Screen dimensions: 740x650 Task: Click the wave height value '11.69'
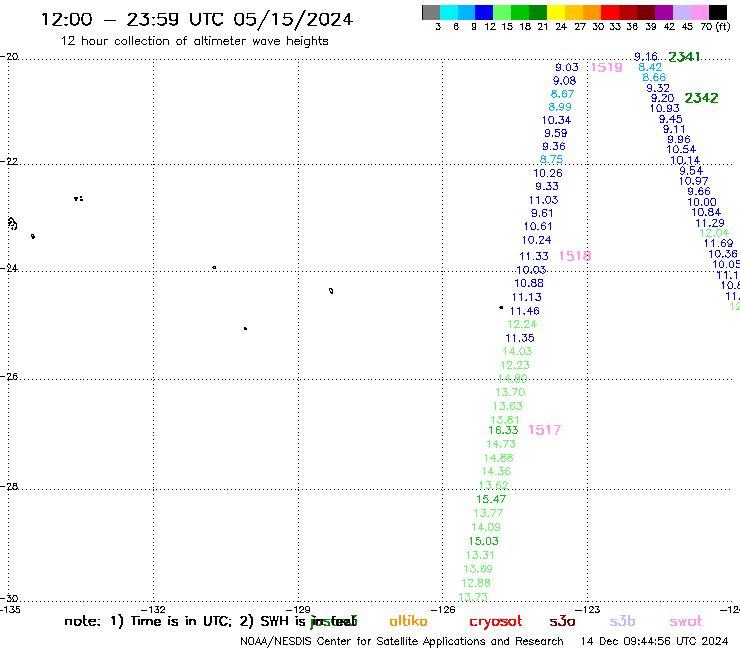[x=718, y=244]
